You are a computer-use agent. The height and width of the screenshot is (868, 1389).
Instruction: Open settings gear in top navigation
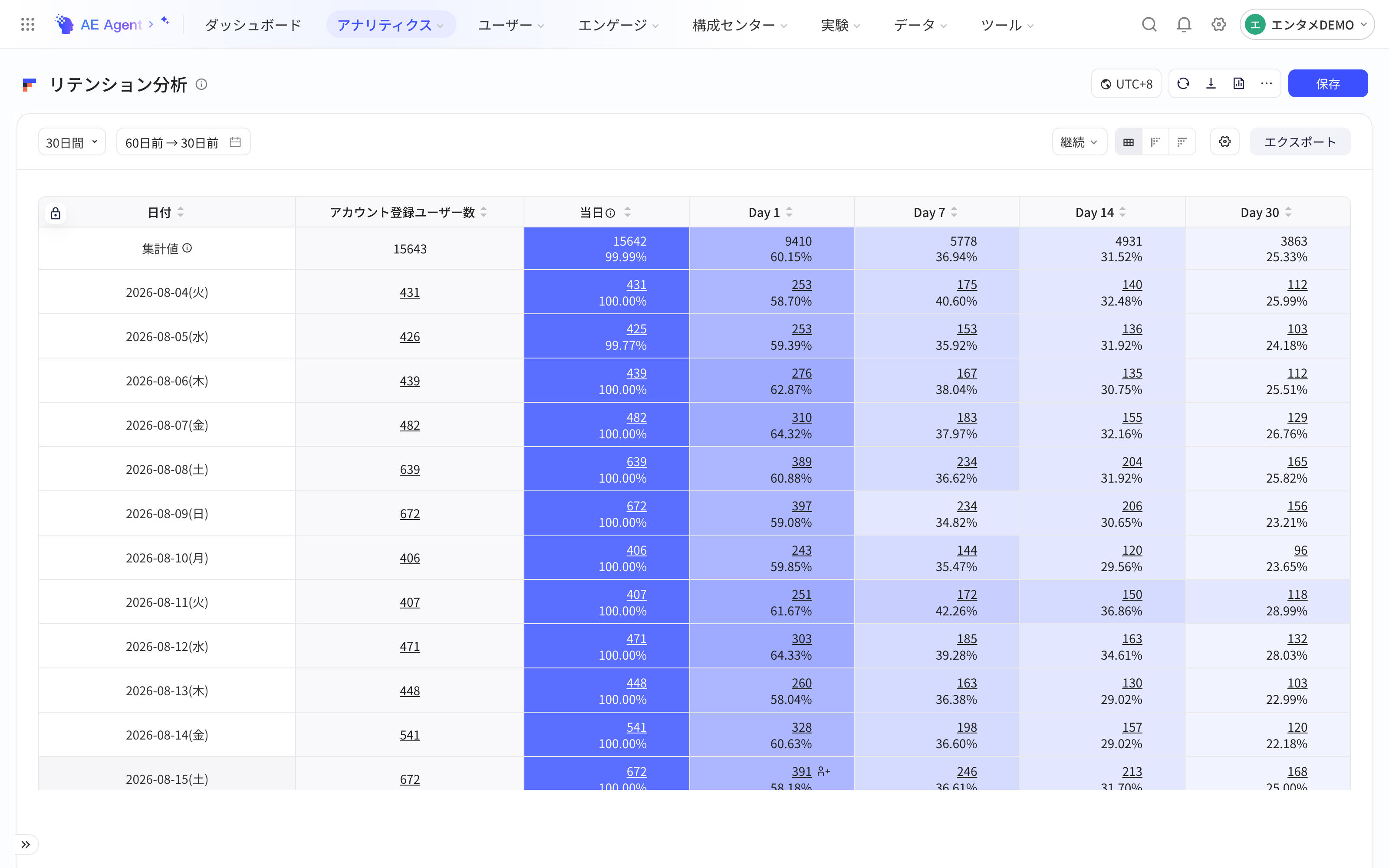(1218, 25)
